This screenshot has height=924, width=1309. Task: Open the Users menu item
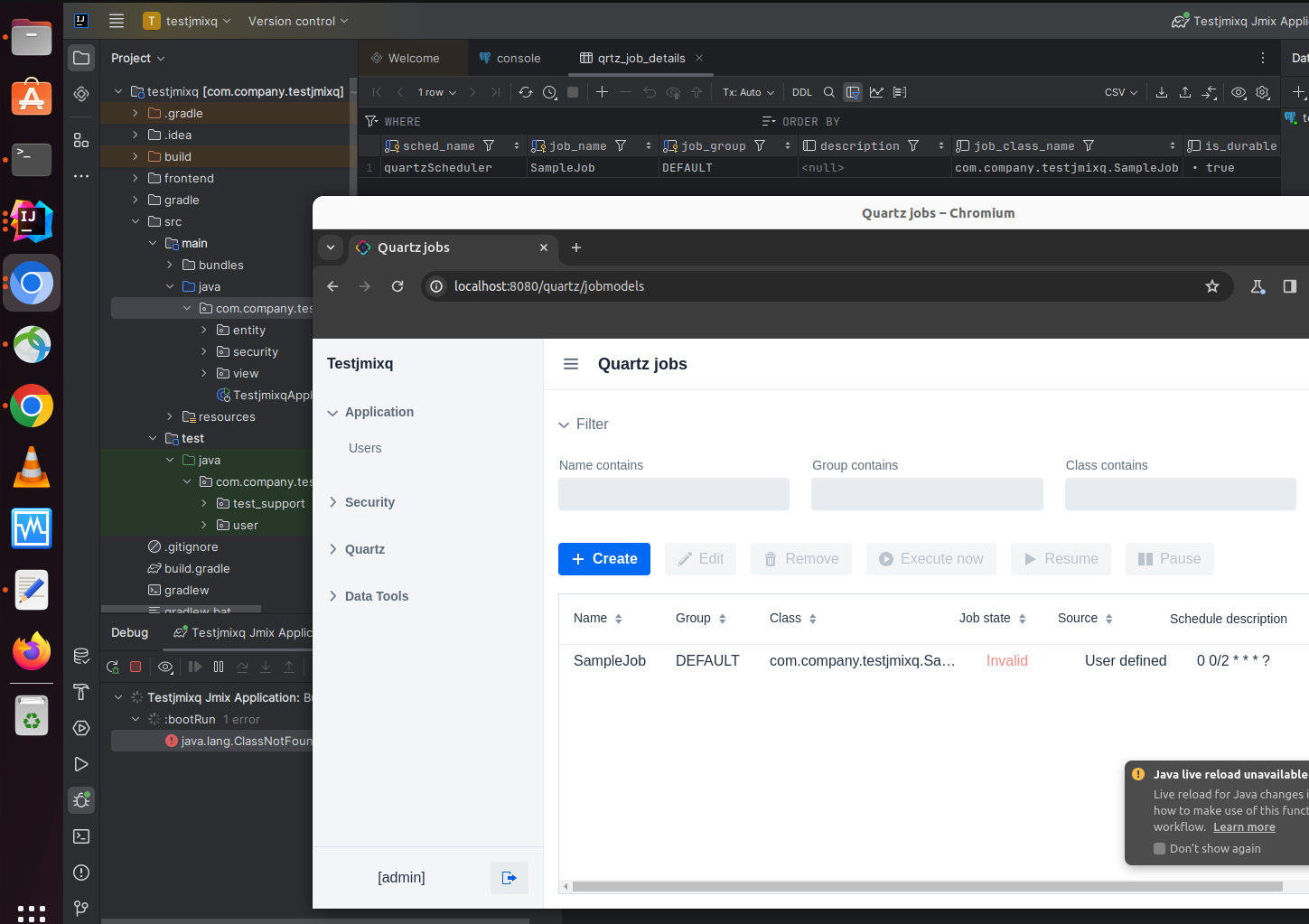[365, 448]
